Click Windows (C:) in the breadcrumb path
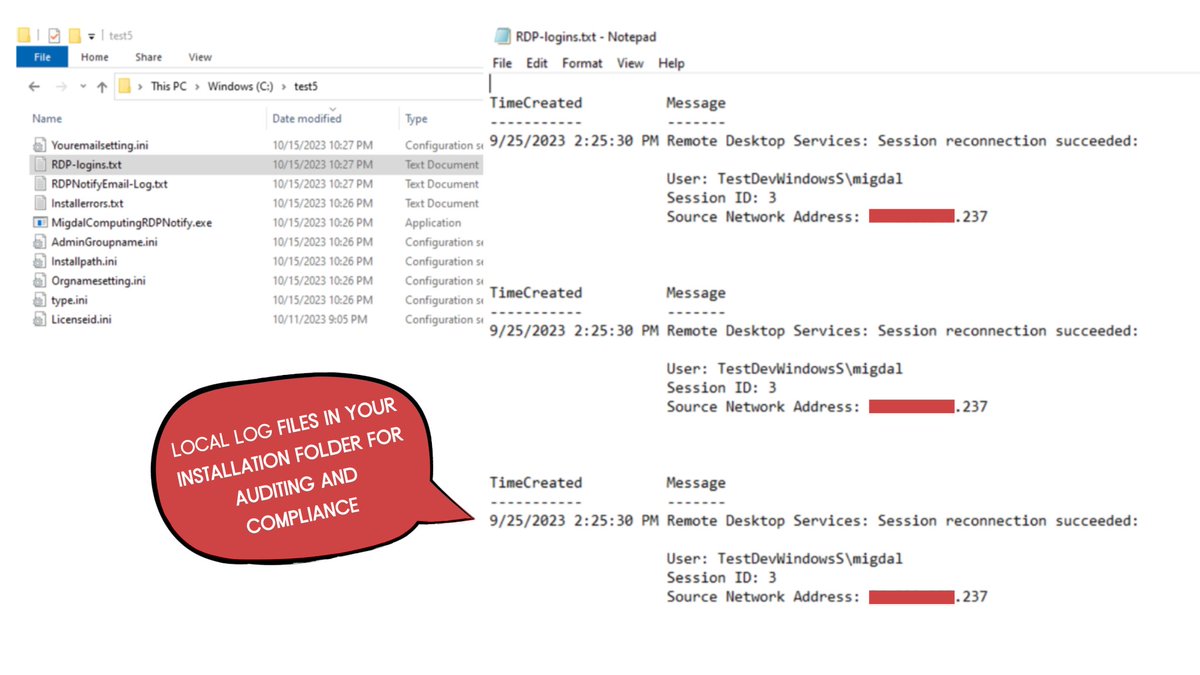The height and width of the screenshot is (675, 1200). point(240,87)
